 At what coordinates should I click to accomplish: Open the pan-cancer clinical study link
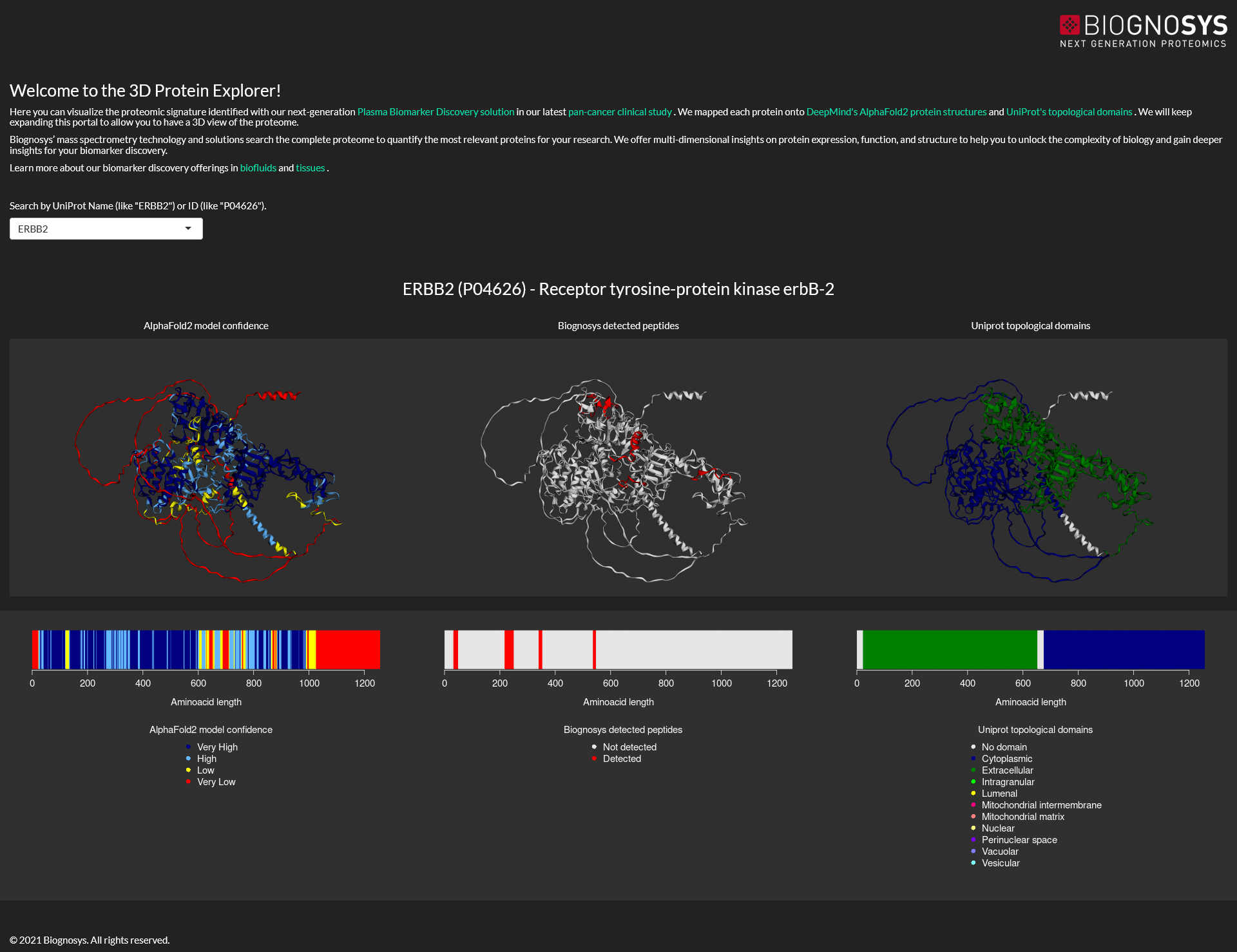pos(620,112)
